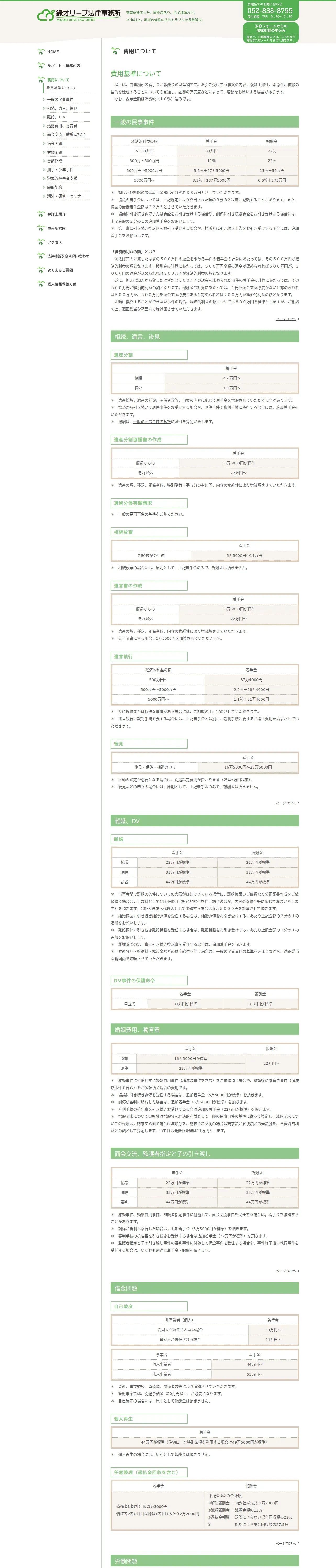Viewport: 336px width, 1568px height.
Task: Open the 事務所案内 menu item
Action: coord(57,228)
